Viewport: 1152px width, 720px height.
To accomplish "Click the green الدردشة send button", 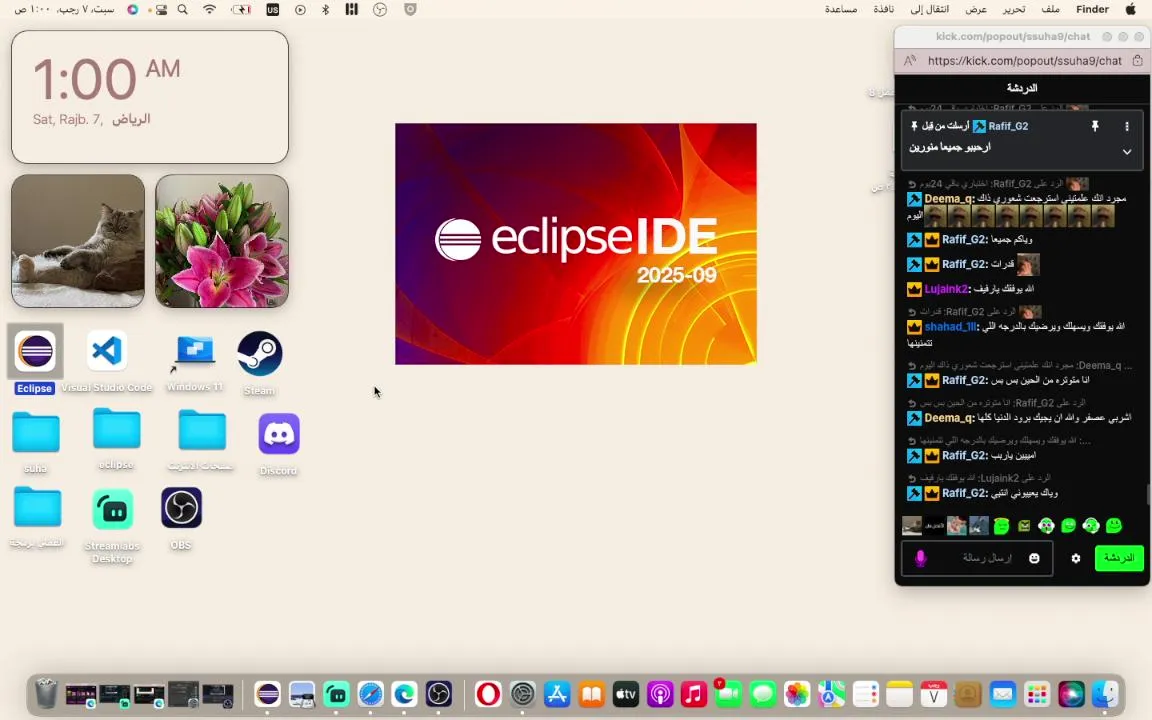I will point(1119,558).
